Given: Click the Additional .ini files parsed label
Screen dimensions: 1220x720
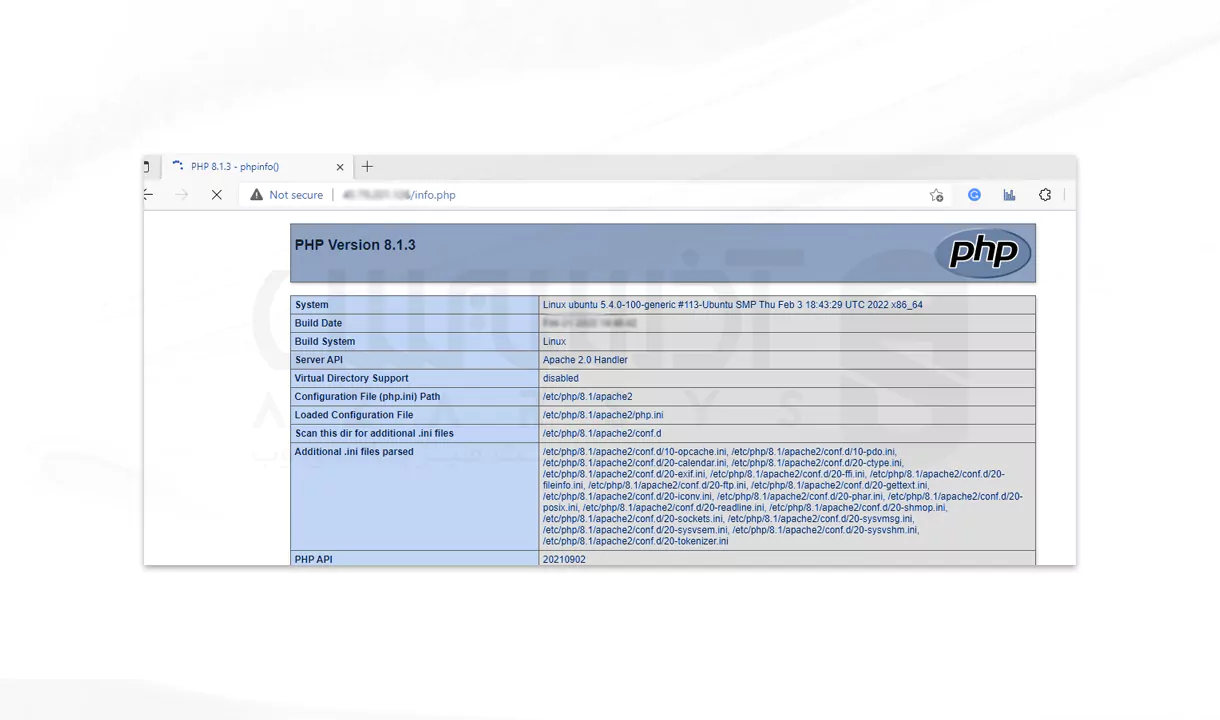Looking at the screenshot, I should tap(354, 452).
